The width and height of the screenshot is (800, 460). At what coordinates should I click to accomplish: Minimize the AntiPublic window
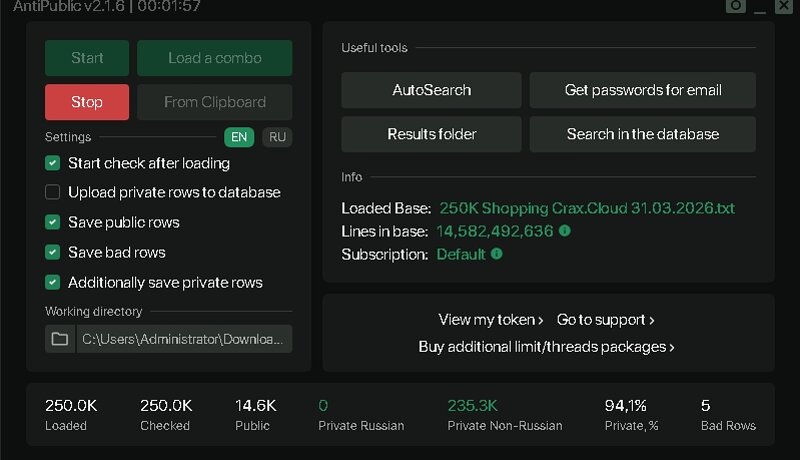coord(760,8)
